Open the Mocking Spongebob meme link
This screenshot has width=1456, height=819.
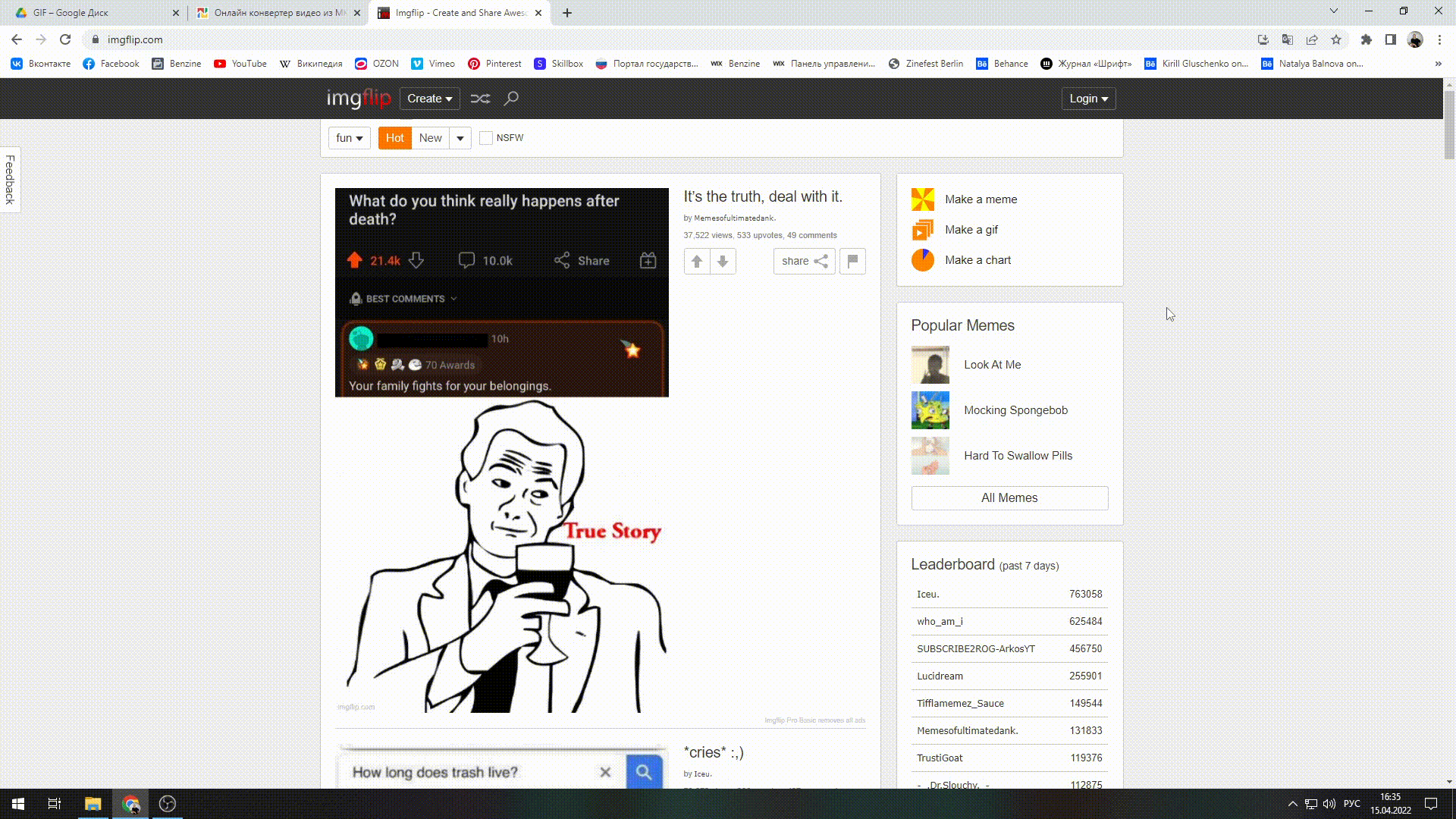click(x=1015, y=410)
